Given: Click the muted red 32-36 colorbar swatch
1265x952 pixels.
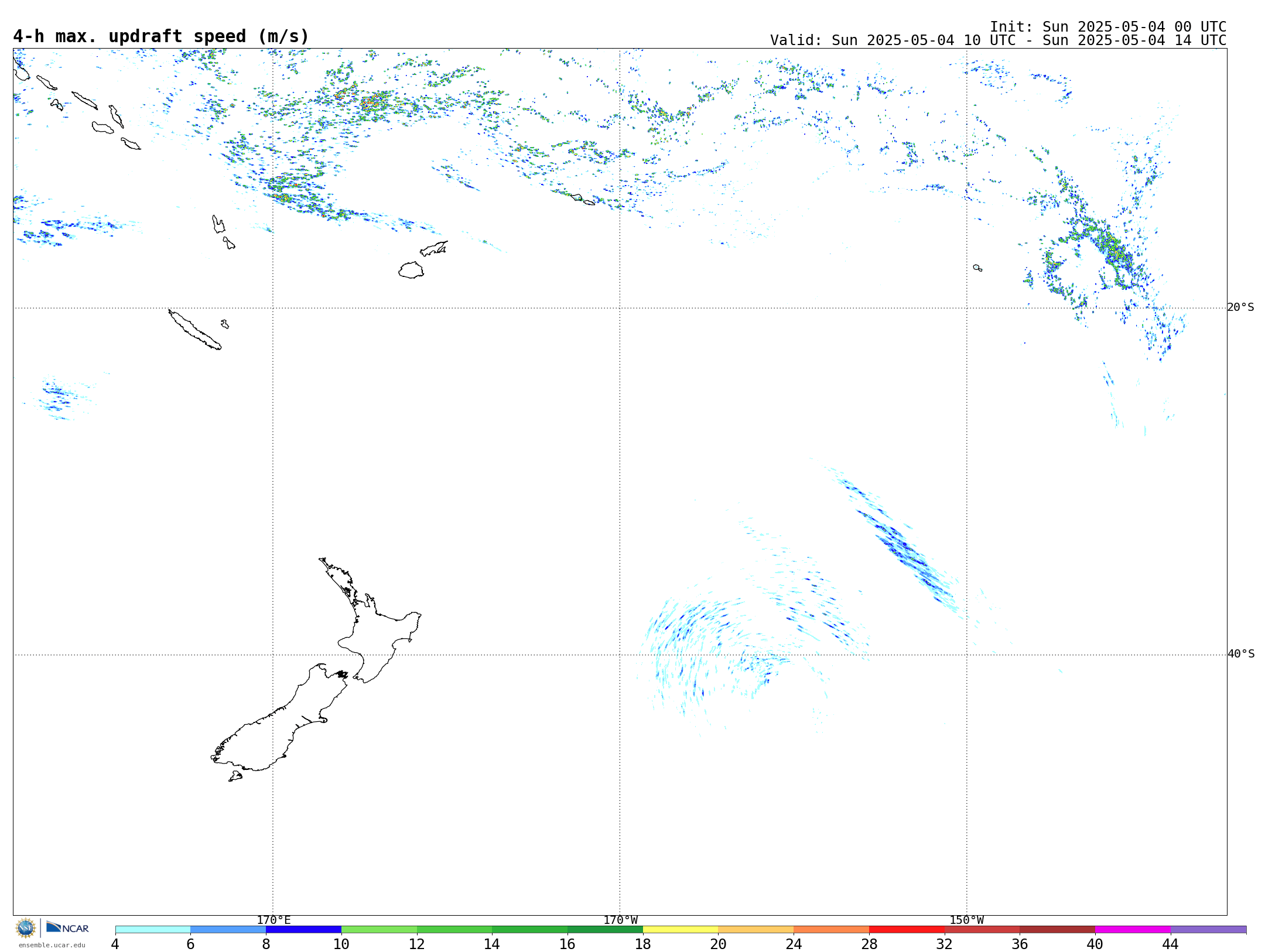Looking at the screenshot, I should point(982,930).
